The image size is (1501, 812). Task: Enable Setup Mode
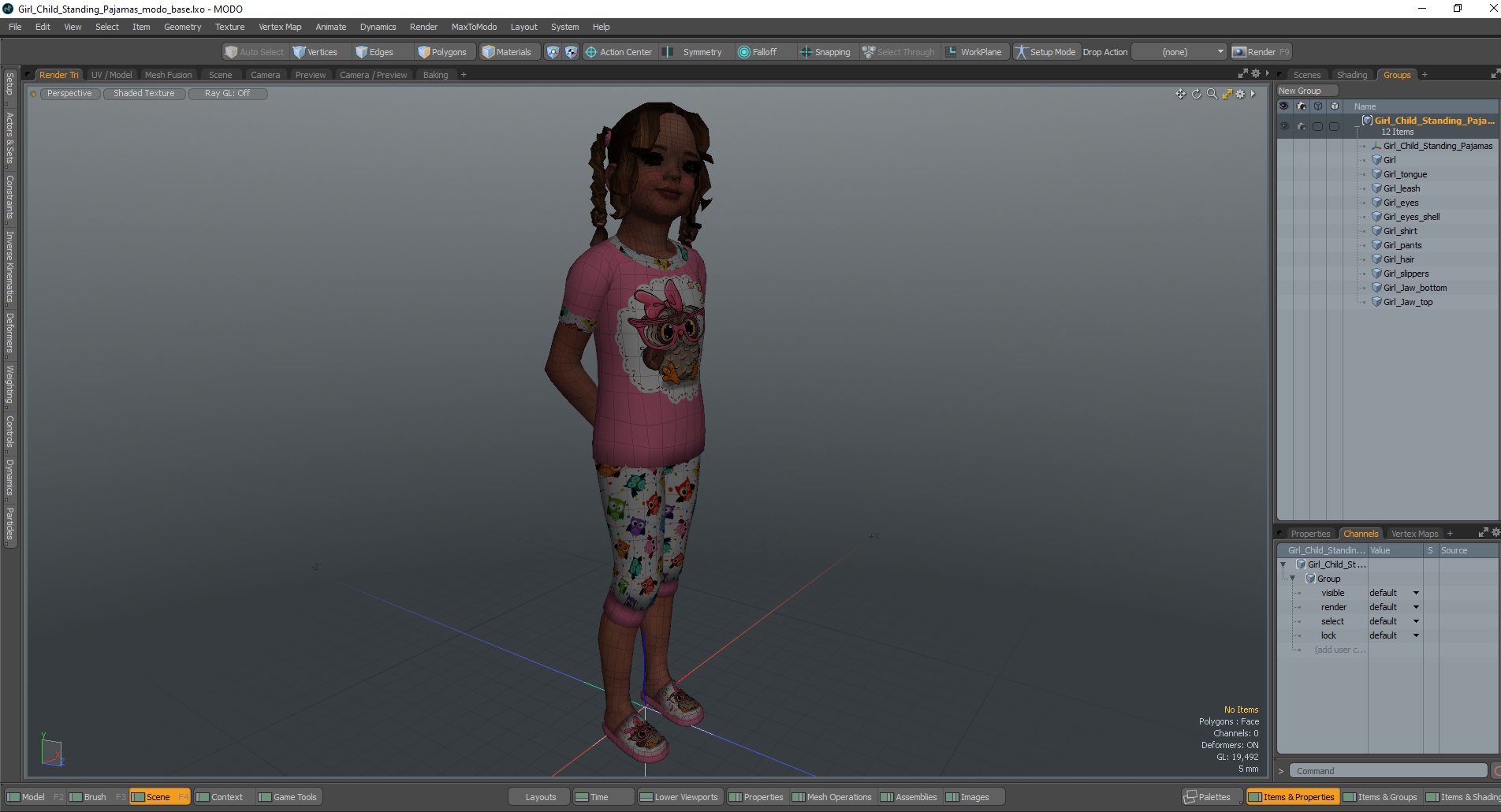click(x=1045, y=52)
